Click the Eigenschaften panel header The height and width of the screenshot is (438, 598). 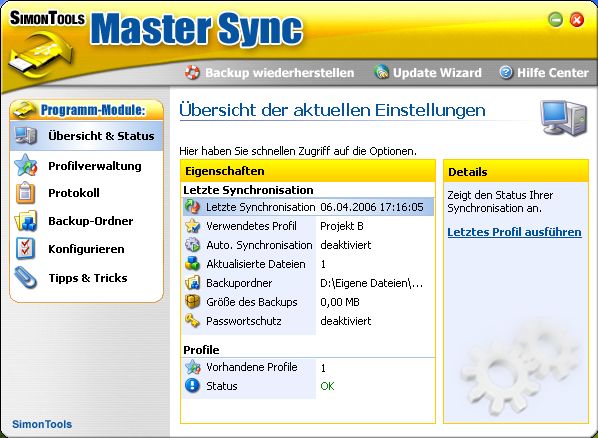[x=308, y=171]
